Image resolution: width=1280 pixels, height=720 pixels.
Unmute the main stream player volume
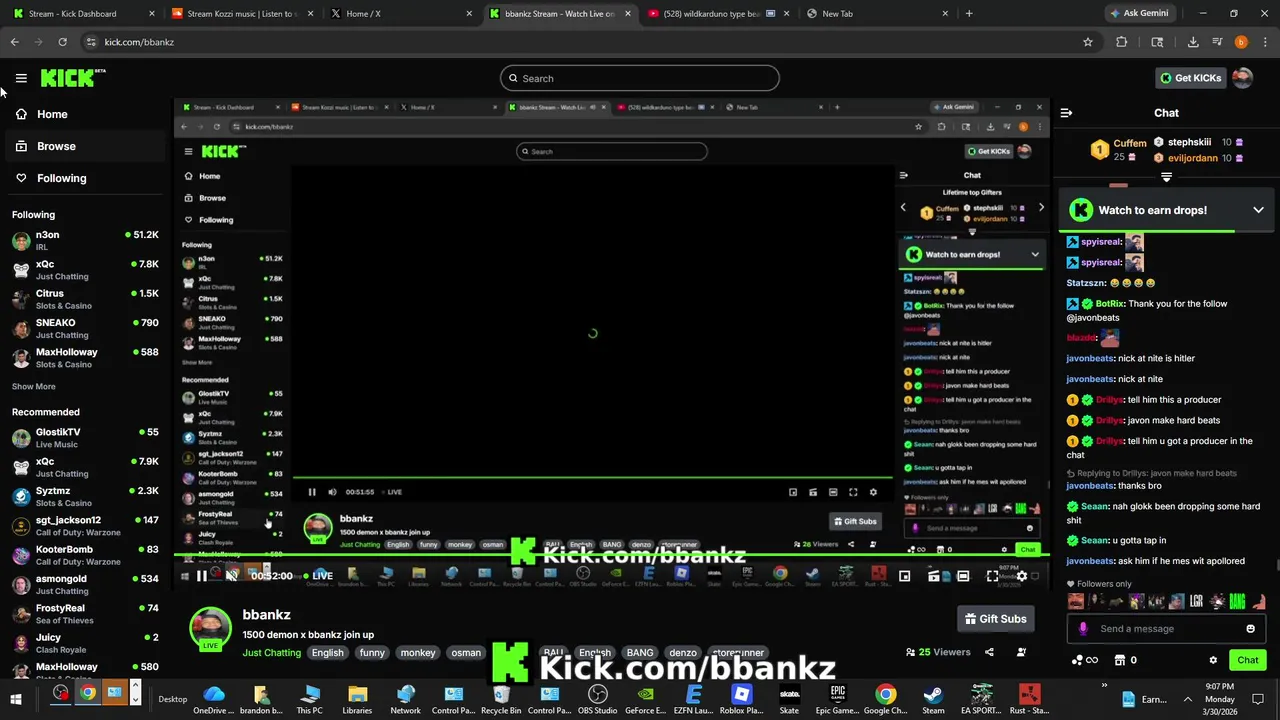[232, 576]
